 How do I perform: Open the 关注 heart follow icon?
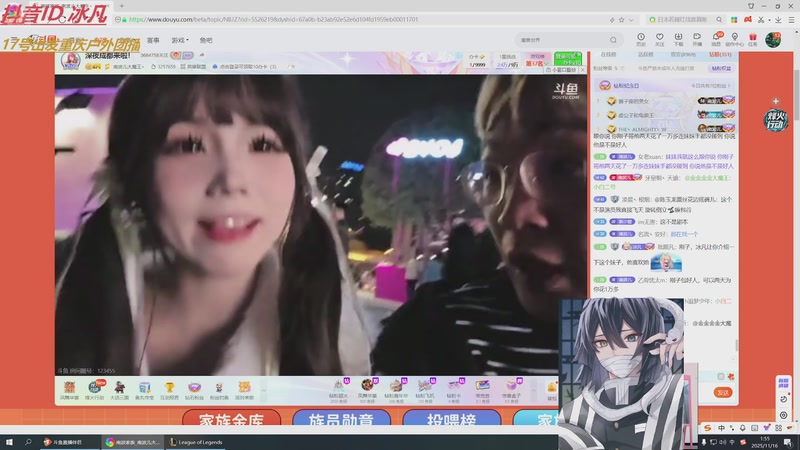660,39
